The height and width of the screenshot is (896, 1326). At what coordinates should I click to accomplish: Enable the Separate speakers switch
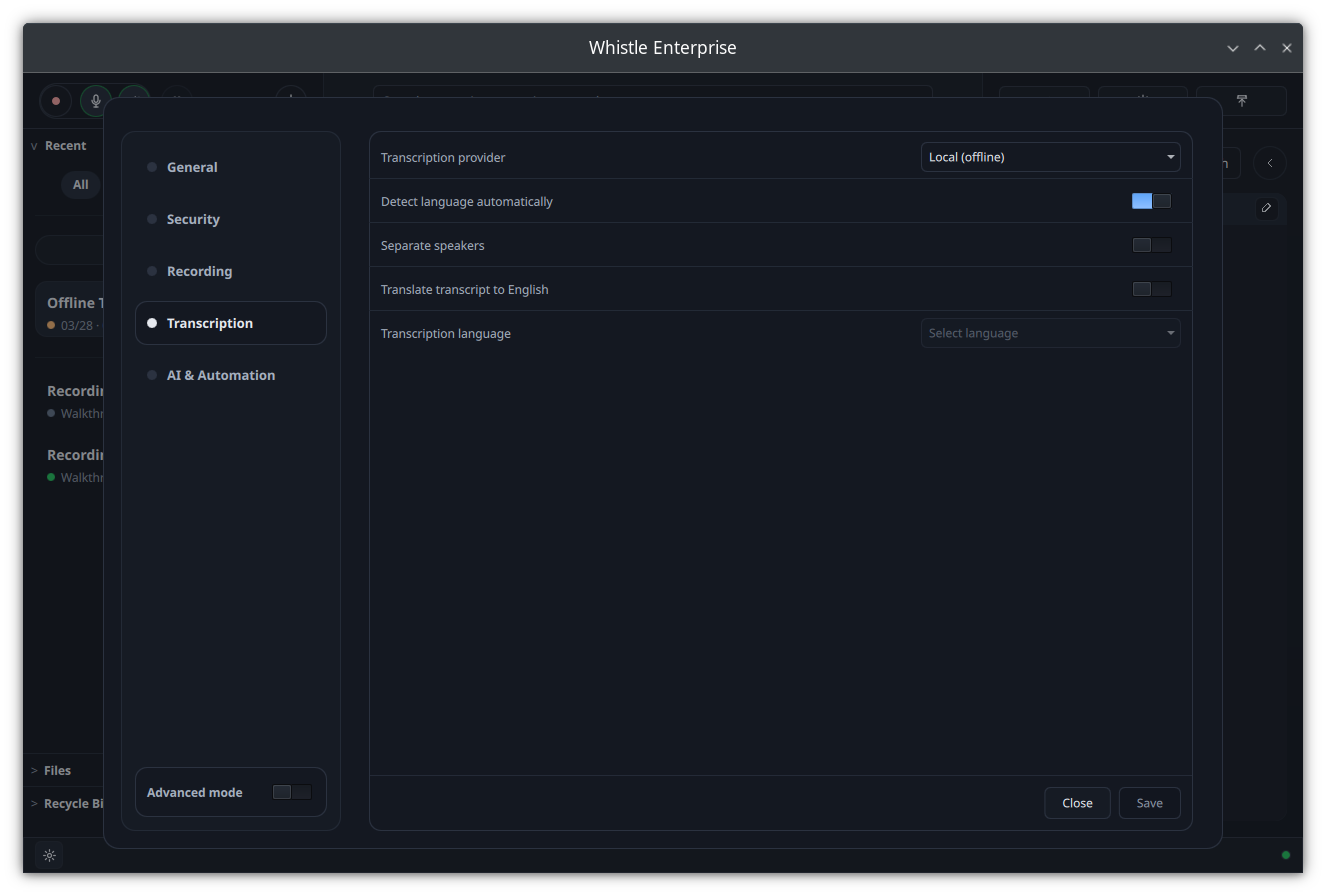coord(1151,244)
